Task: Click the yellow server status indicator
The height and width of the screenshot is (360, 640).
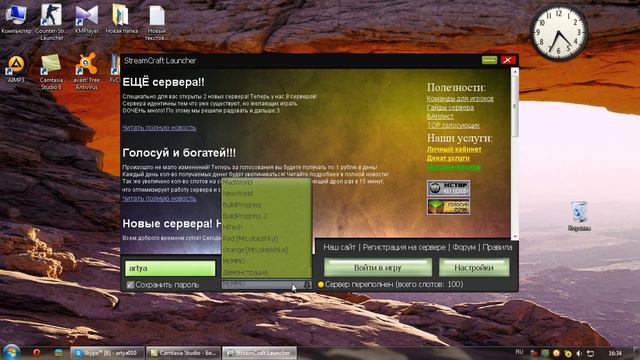Action: [x=320, y=284]
